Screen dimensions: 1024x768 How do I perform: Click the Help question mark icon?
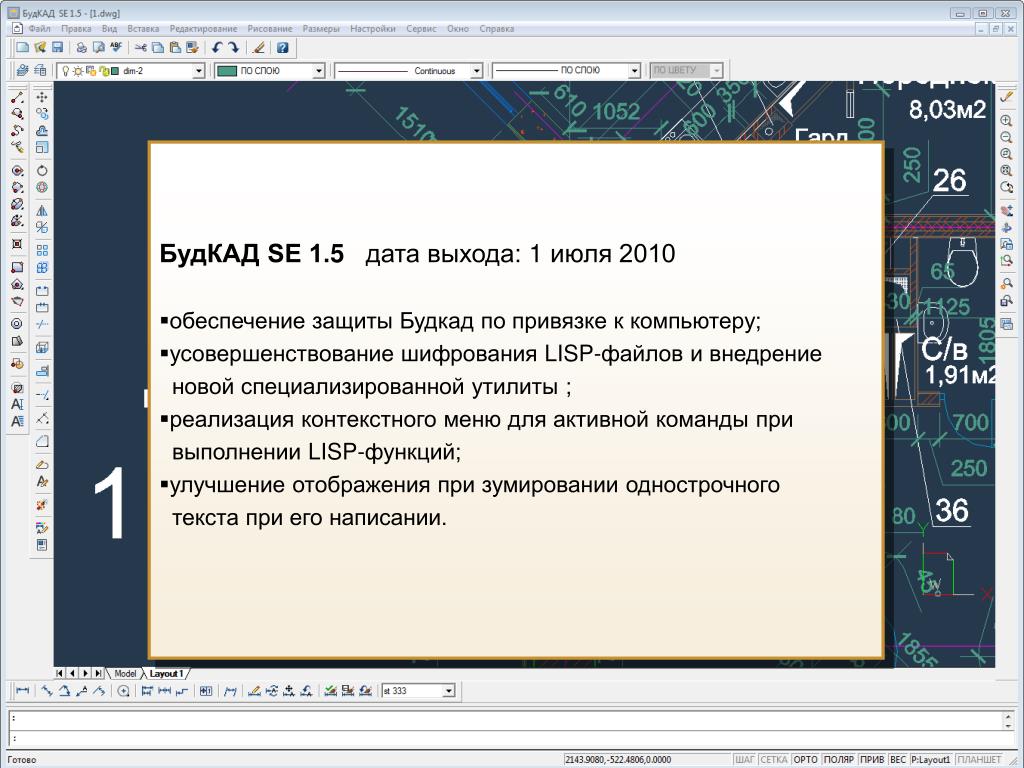pos(282,48)
